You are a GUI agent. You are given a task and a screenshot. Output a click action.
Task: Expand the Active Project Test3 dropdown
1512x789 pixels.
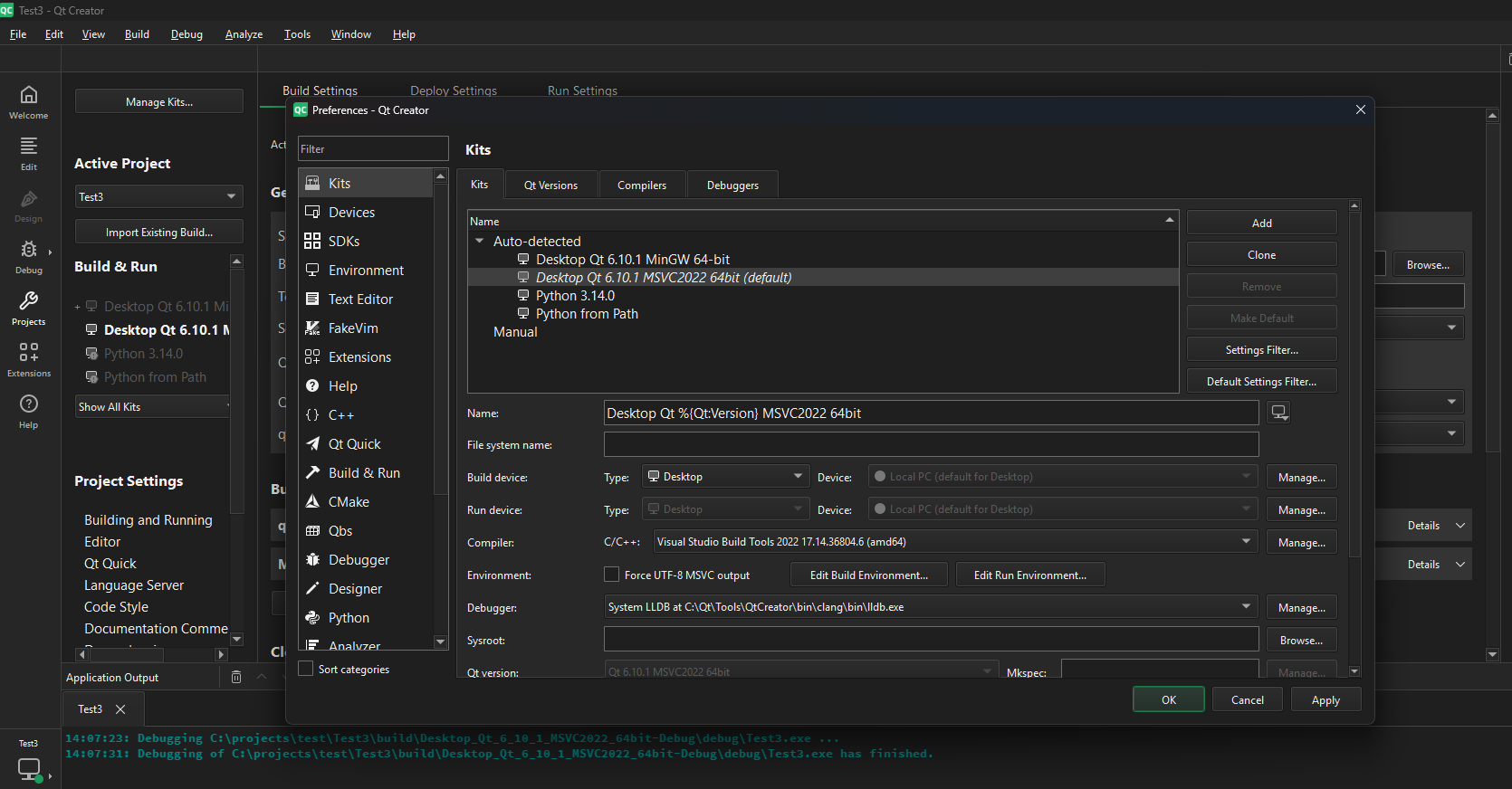(158, 196)
